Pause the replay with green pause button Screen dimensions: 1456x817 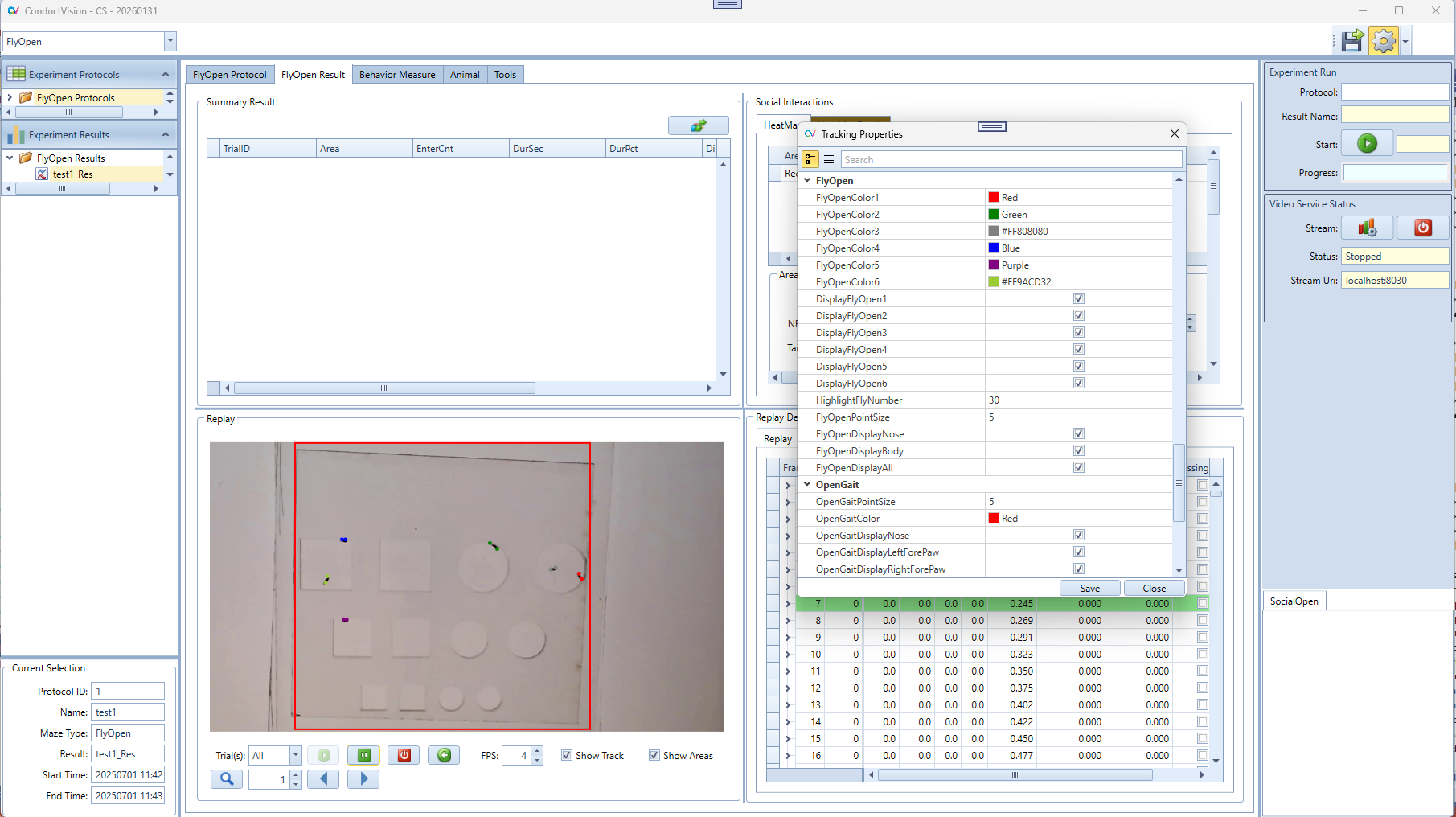(363, 755)
